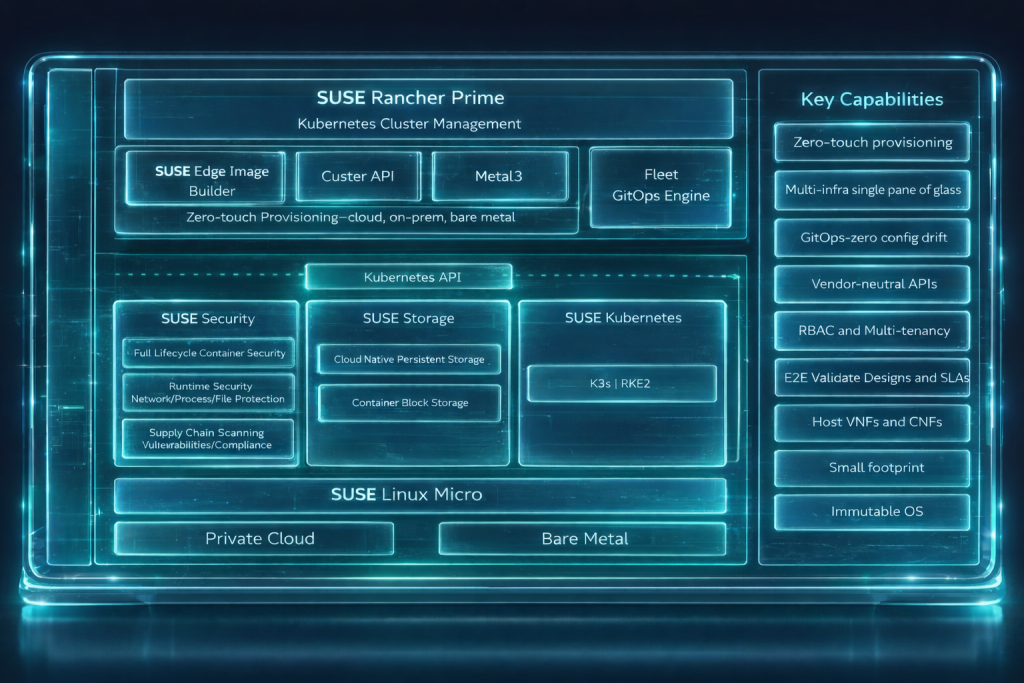Viewport: 1024px width, 683px height.
Task: Click the Supply Chain Scanning component
Action: (x=207, y=438)
